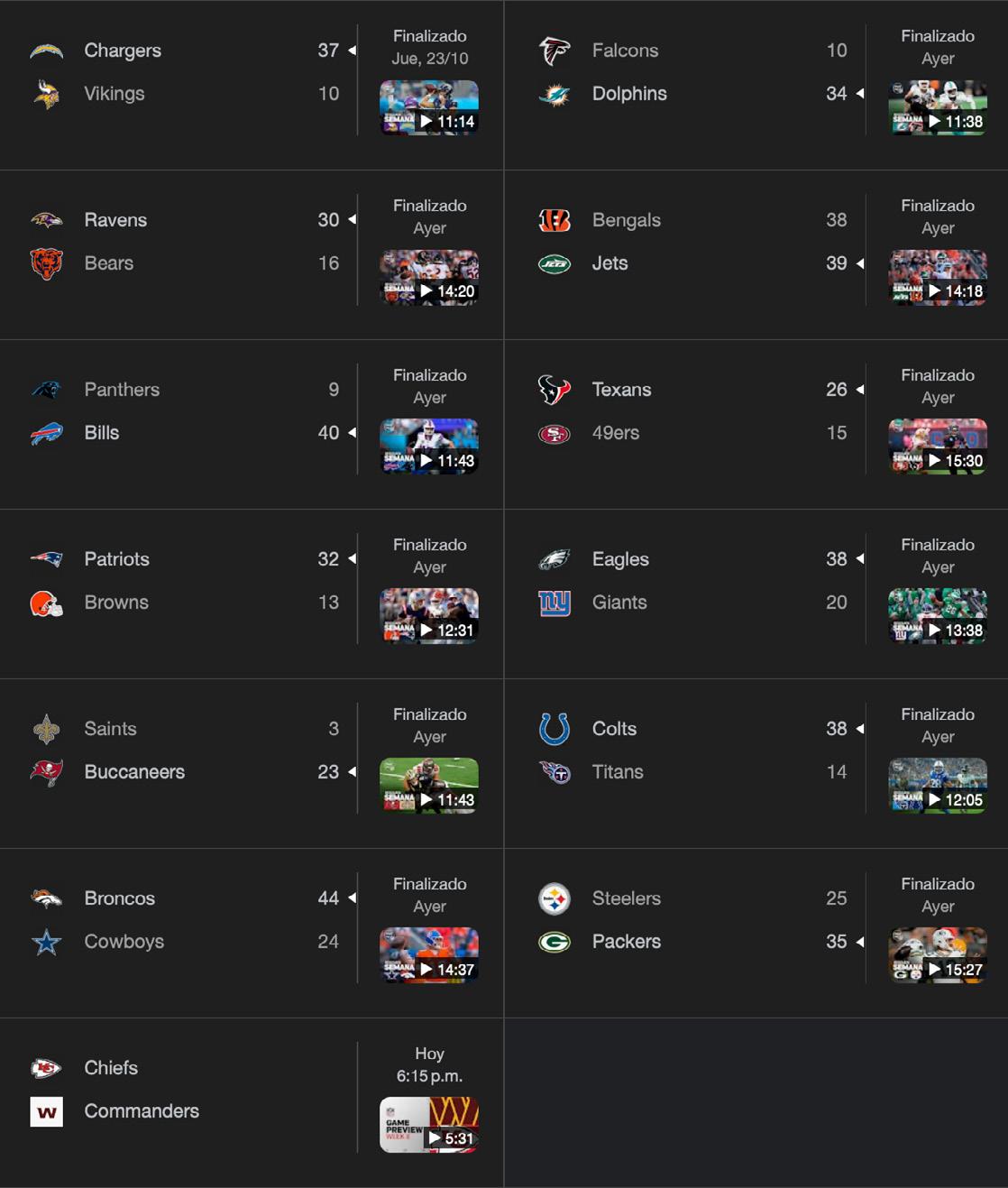Click the Colts horseshoe logo
This screenshot has height=1188, width=1008.
554,729
